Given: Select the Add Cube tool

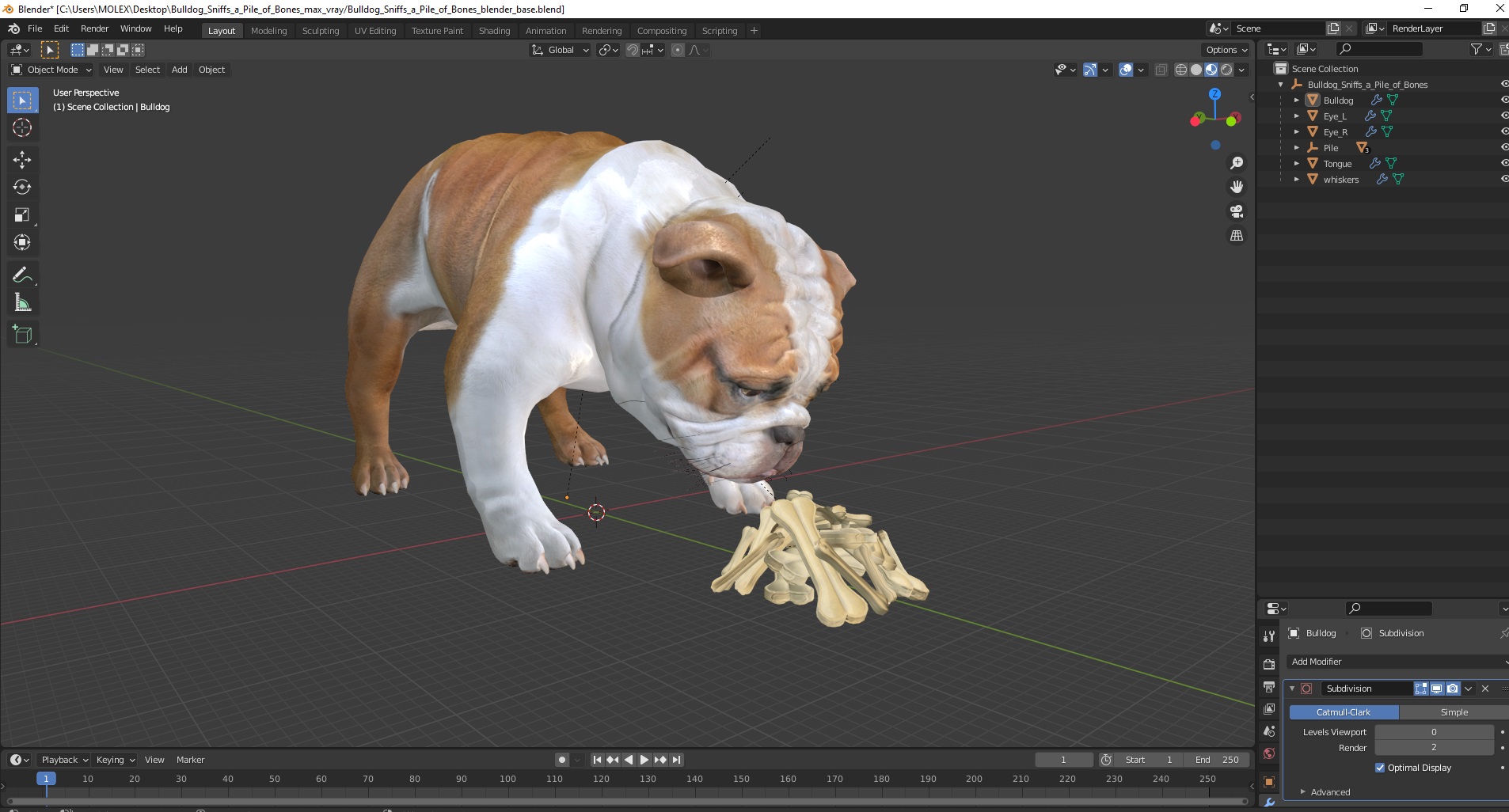Looking at the screenshot, I should (x=22, y=335).
